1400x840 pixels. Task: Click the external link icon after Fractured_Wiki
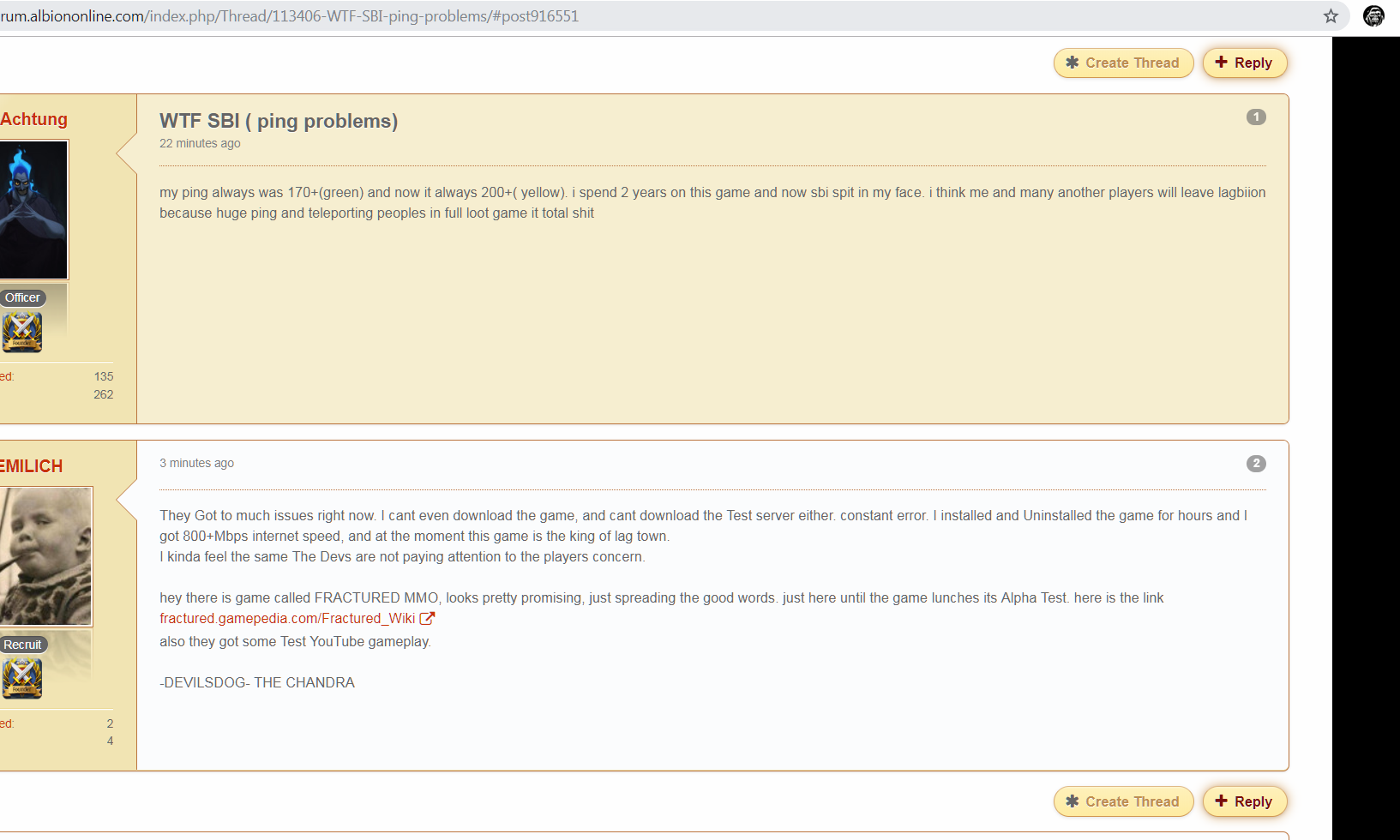pos(427,618)
